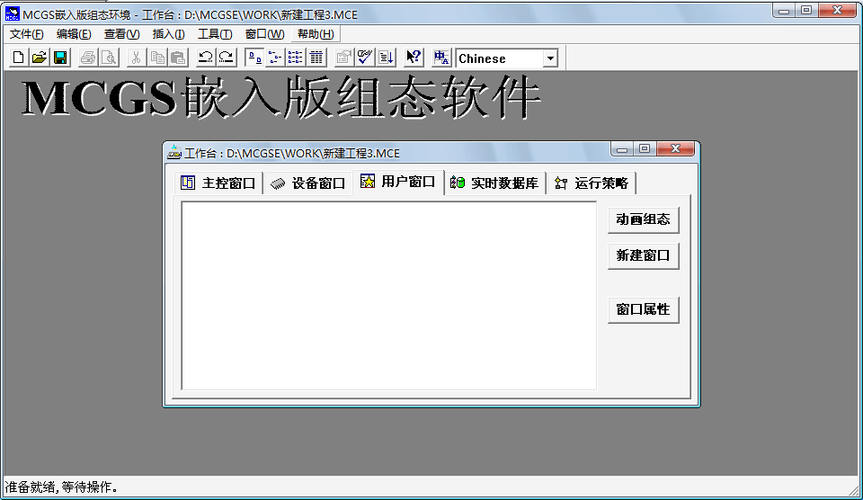
Task: Click the 窗口属性 button
Action: 643,309
